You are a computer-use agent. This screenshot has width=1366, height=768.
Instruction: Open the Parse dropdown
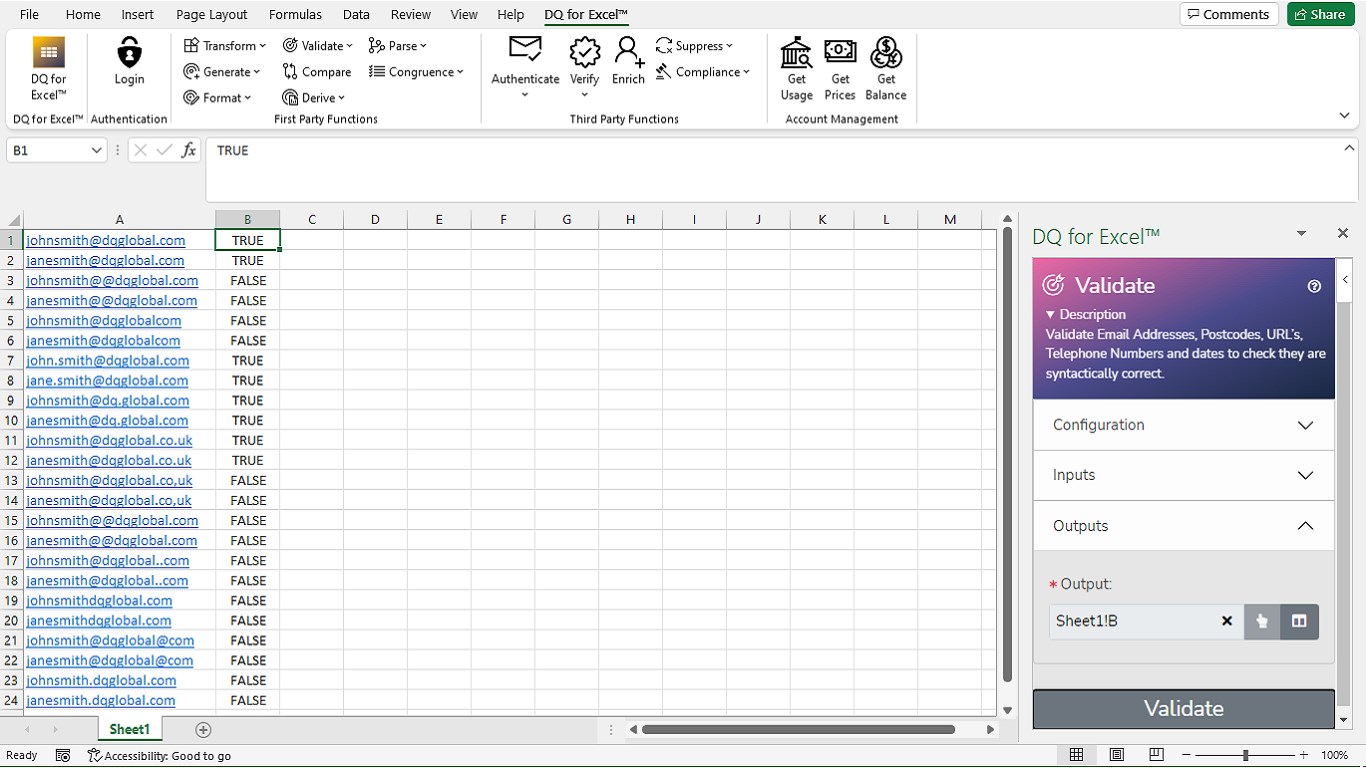click(397, 46)
